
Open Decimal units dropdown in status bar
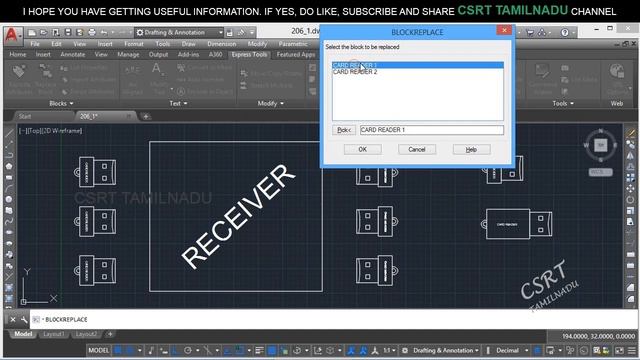[x=512, y=350]
